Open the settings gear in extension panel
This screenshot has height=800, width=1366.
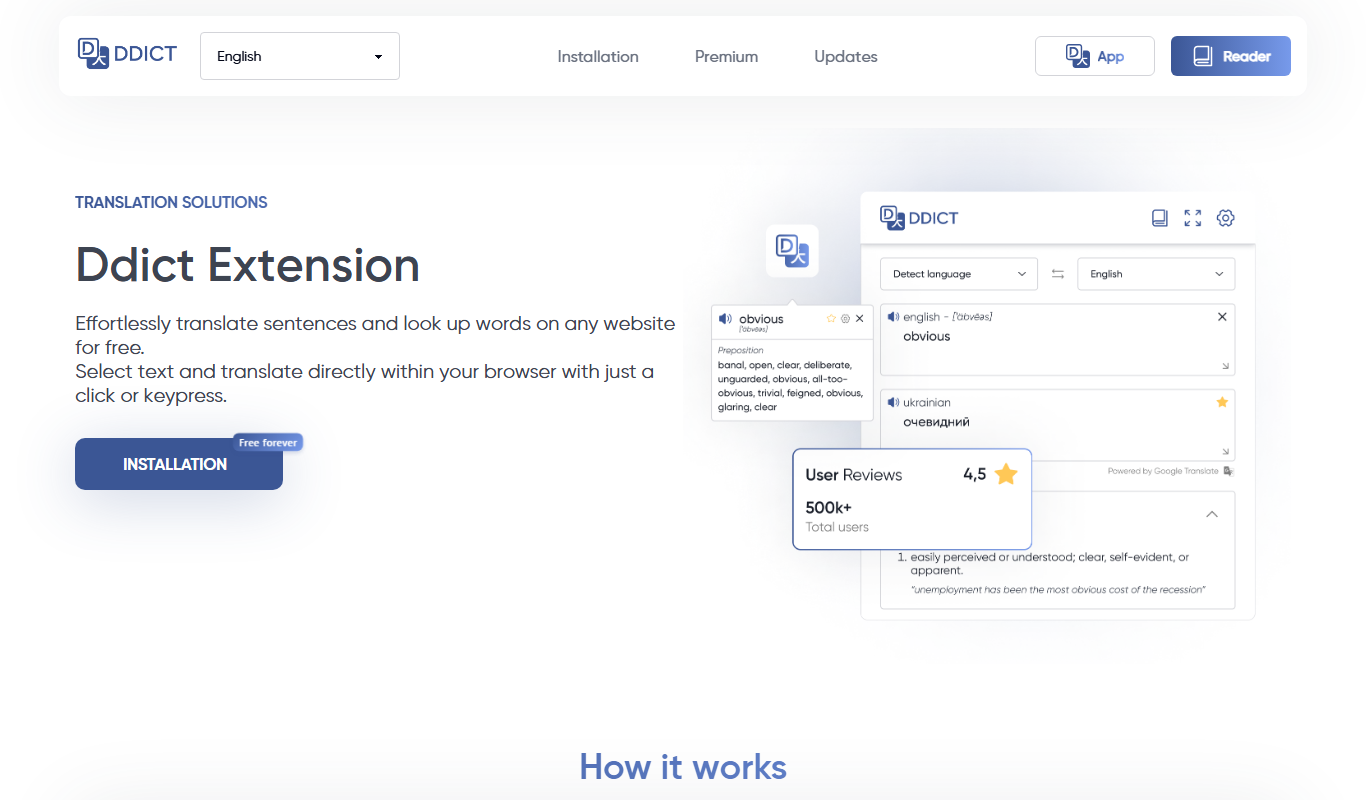1226,218
